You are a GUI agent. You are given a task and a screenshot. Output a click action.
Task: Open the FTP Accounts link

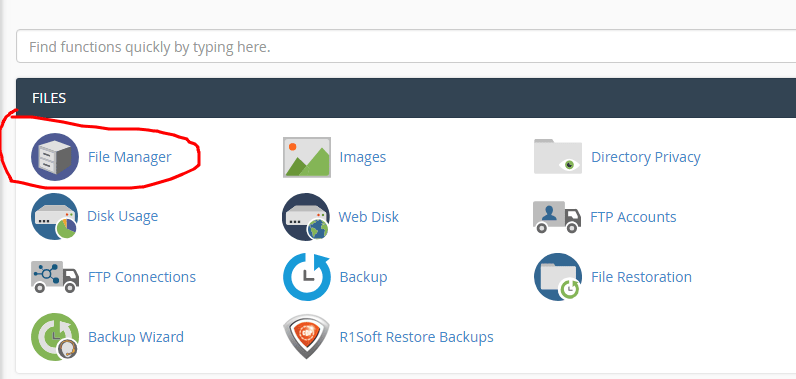pos(633,217)
